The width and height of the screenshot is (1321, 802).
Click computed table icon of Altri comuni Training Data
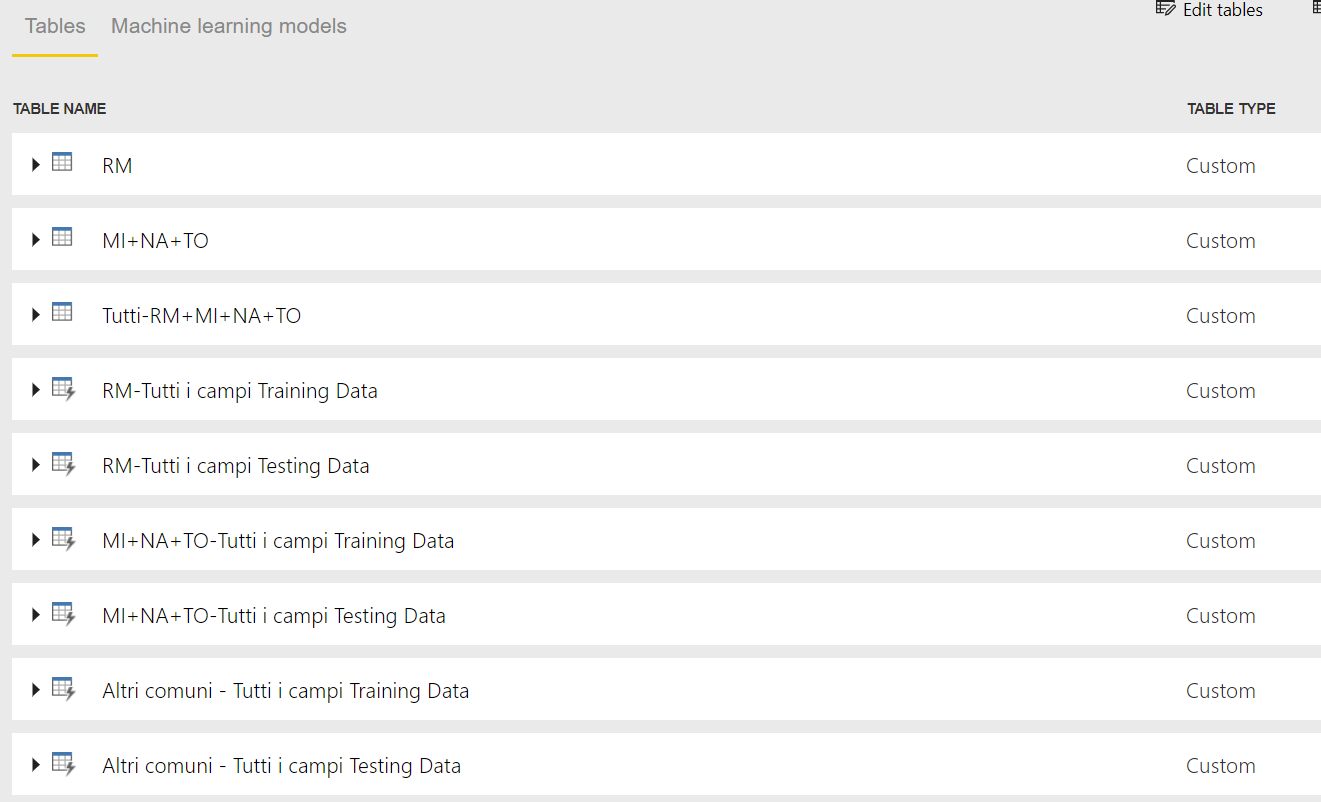pyautogui.click(x=64, y=689)
